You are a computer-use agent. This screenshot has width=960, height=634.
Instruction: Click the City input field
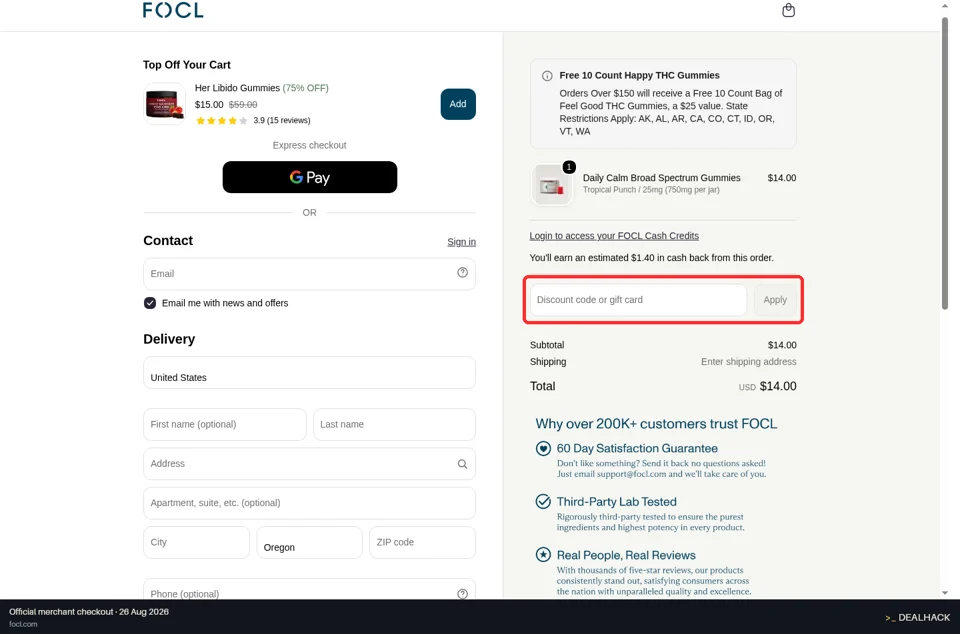pyautogui.click(x=197, y=543)
